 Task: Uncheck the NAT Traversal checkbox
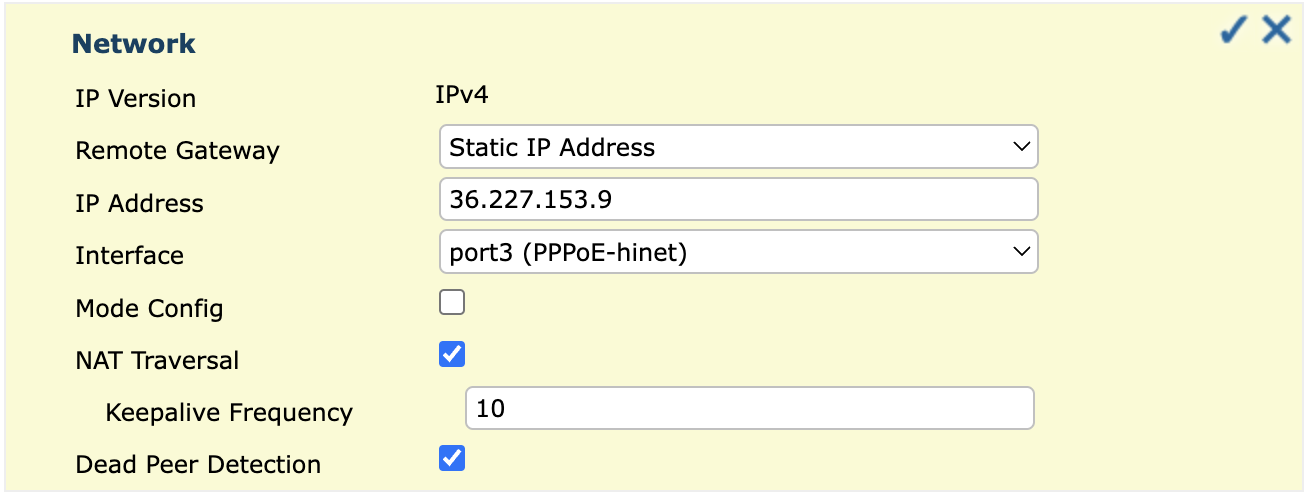[452, 354]
